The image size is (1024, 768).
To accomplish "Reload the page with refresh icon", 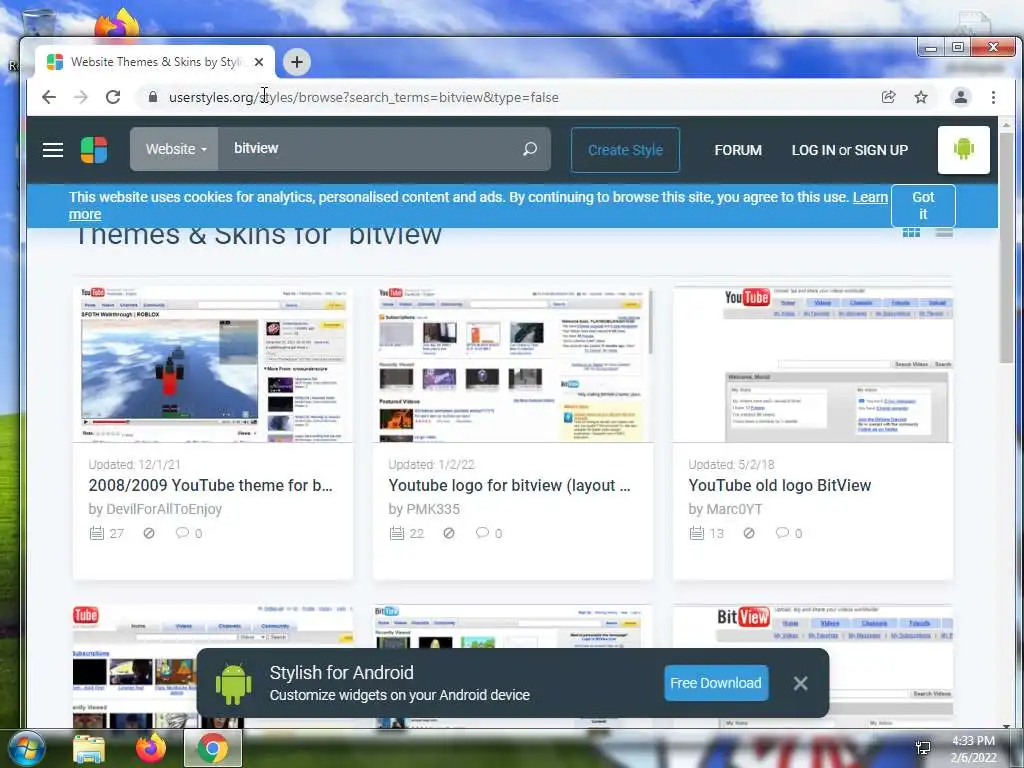I will click(x=113, y=97).
